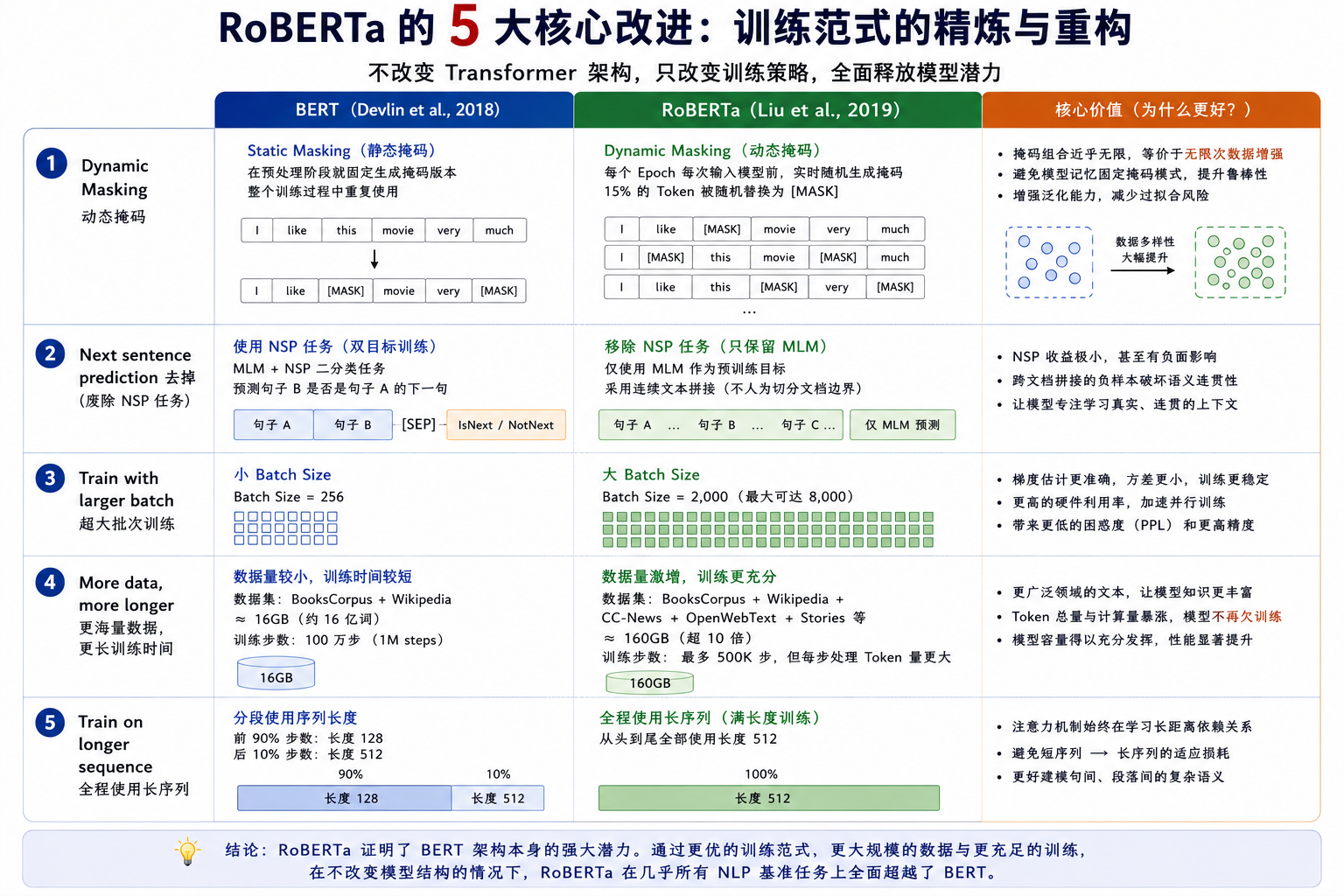Click the row label 超大批次训练

coord(127,524)
